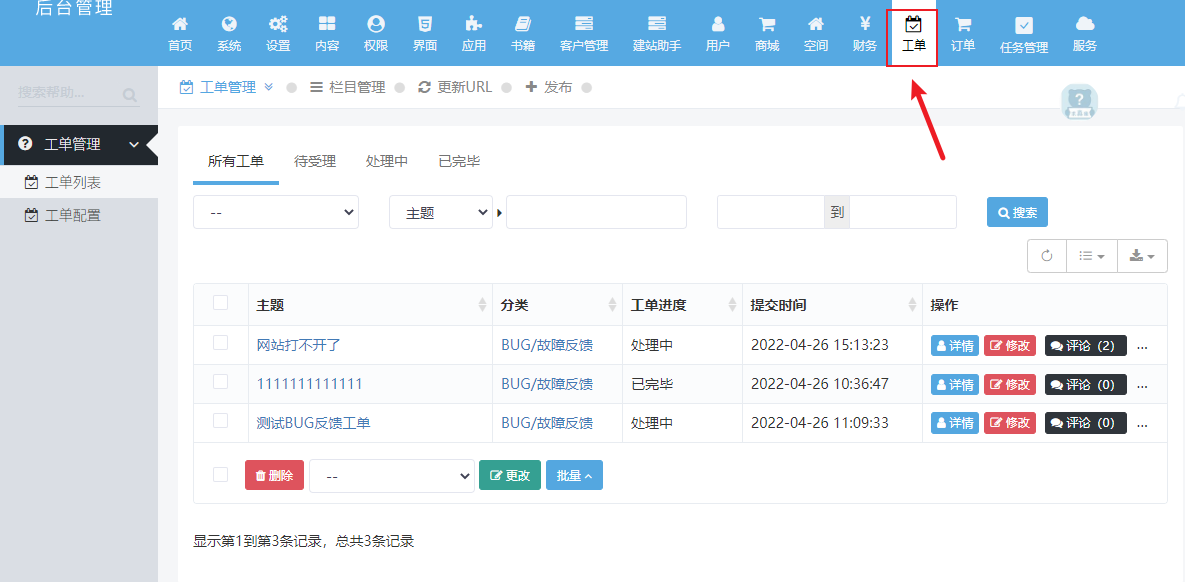Click the green 更改 button

tap(510, 475)
